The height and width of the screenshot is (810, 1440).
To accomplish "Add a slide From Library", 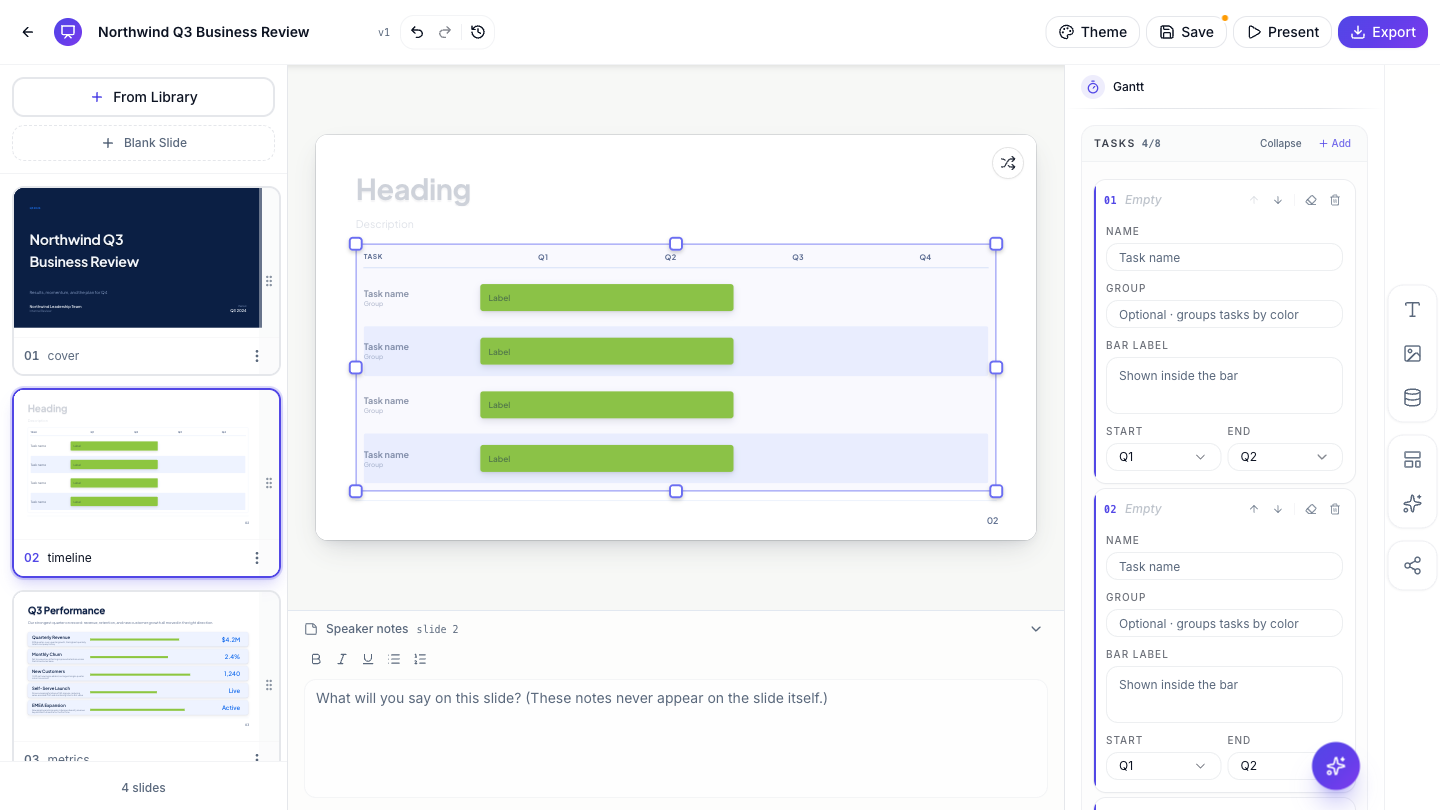I will click(143, 97).
